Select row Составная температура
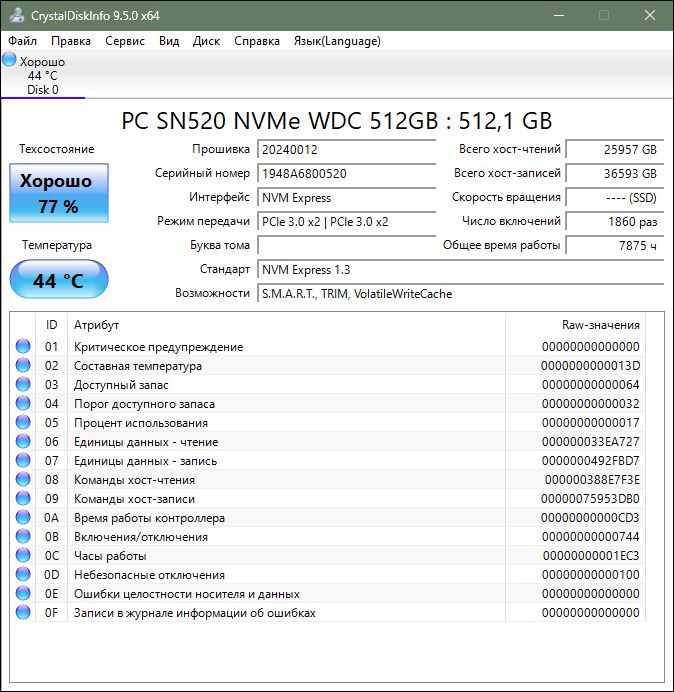The height and width of the screenshot is (692, 674). pos(328,365)
